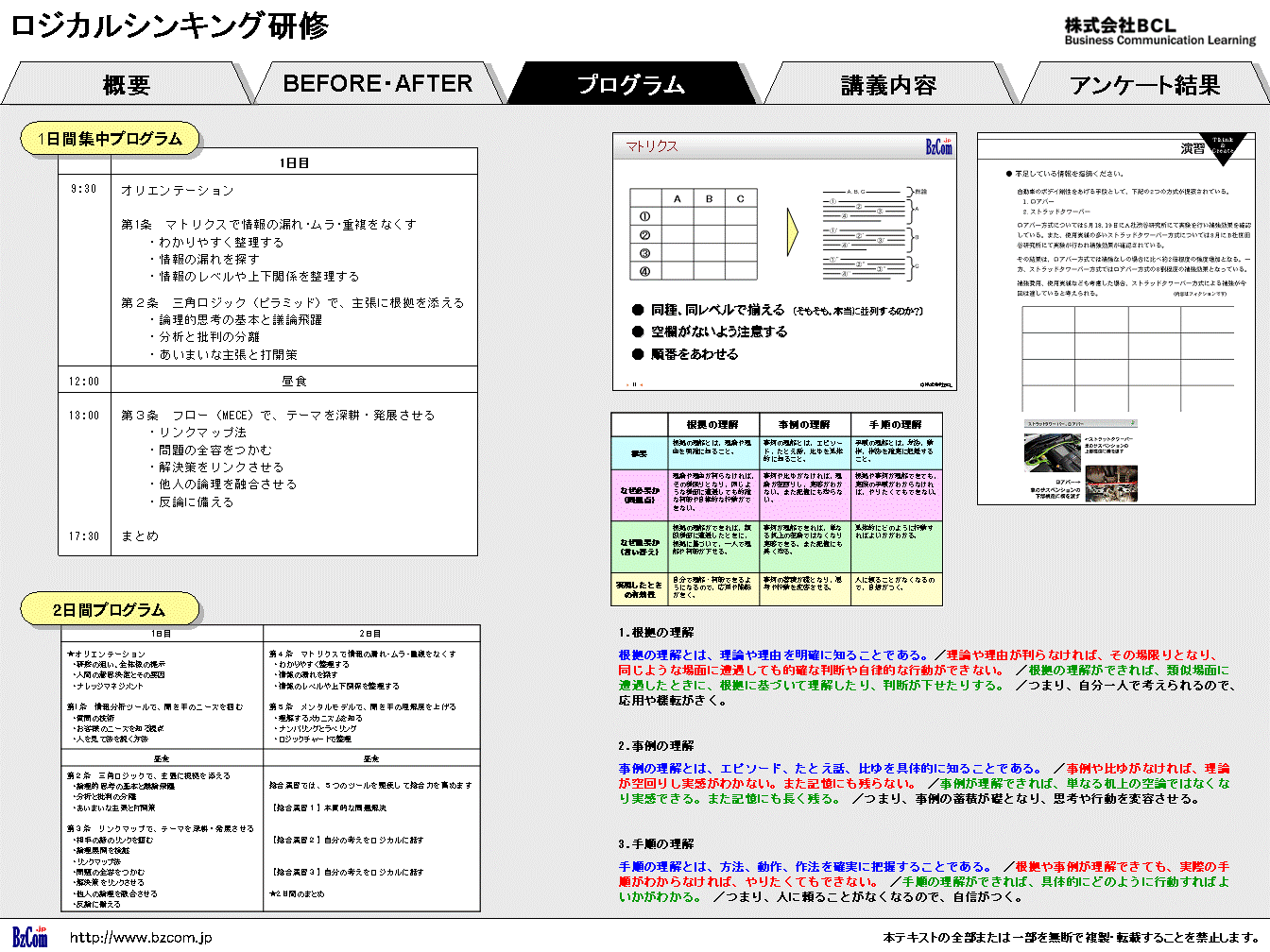Click the 1日間集中プログラム label
The height and width of the screenshot is (952, 1270).
click(110, 139)
